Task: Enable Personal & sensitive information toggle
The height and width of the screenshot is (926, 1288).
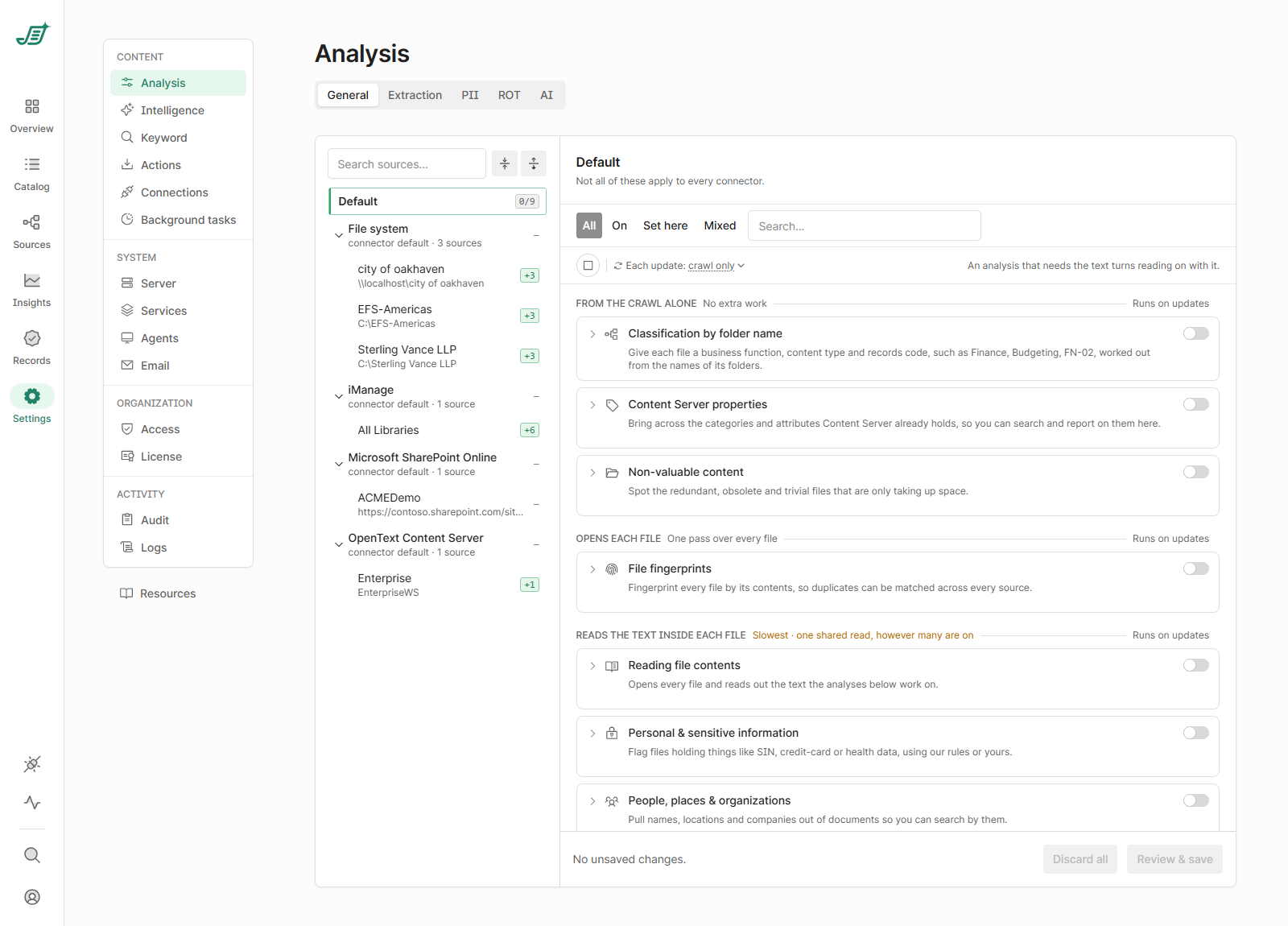Action: 1196,733
